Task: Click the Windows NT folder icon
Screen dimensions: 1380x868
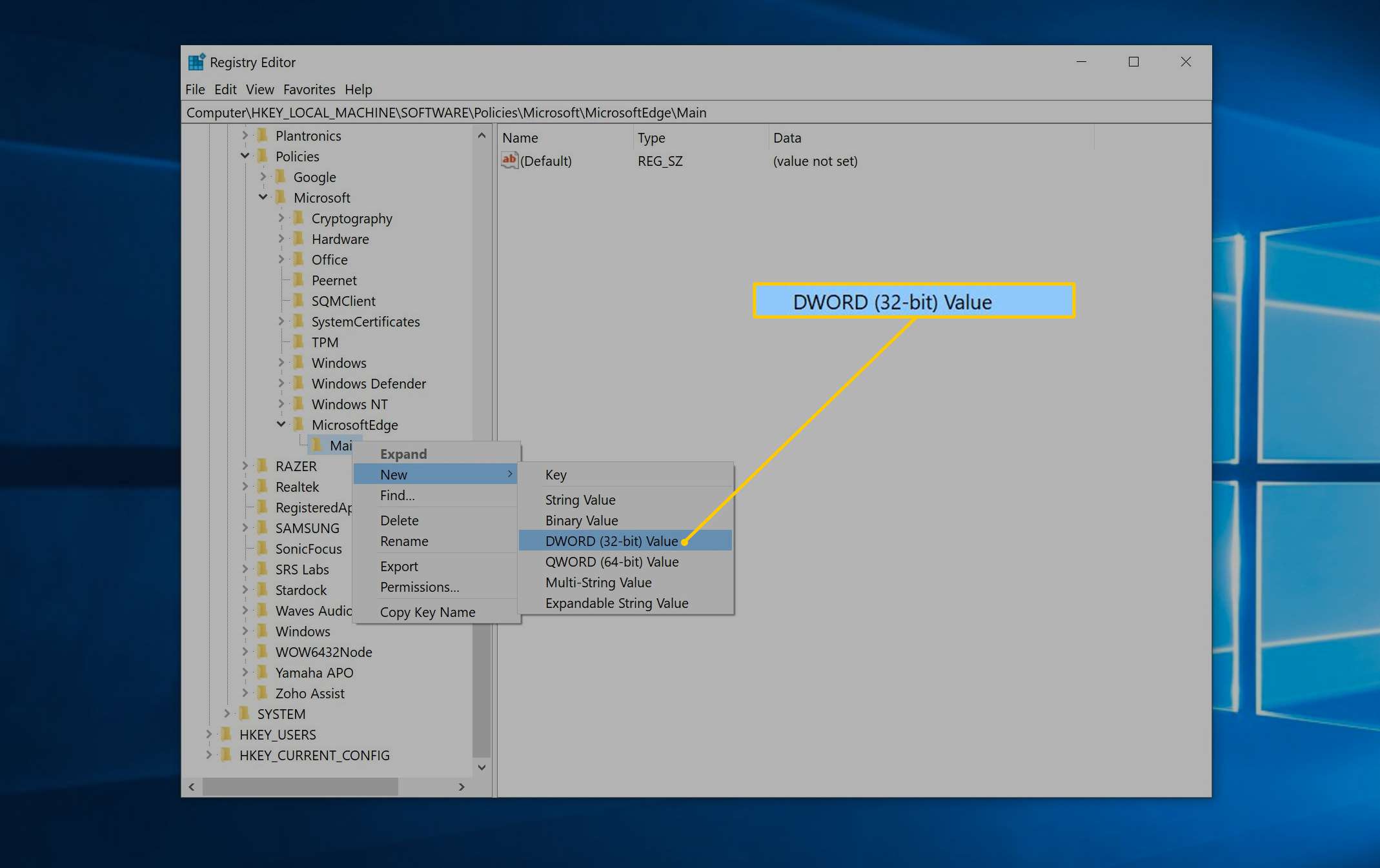Action: point(298,404)
